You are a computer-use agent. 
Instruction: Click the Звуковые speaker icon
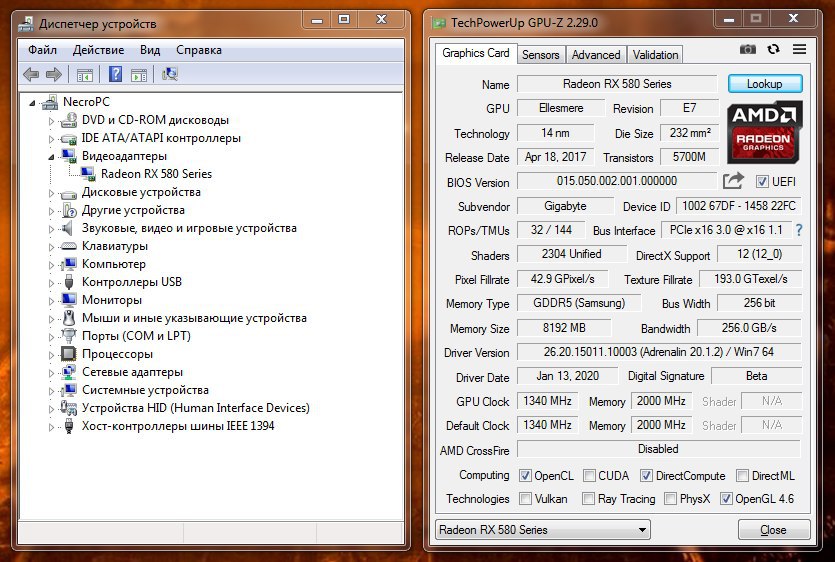67,229
